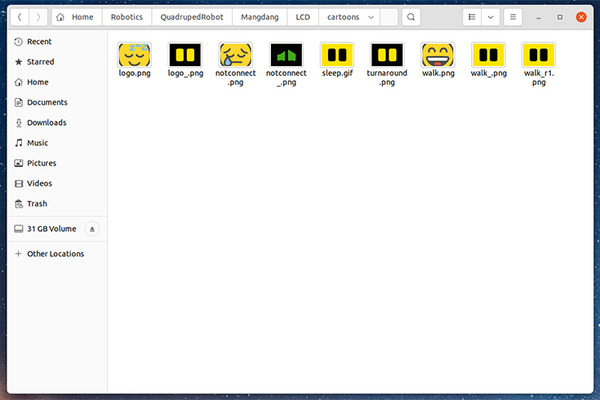Click the forward navigation arrow

[39, 17]
